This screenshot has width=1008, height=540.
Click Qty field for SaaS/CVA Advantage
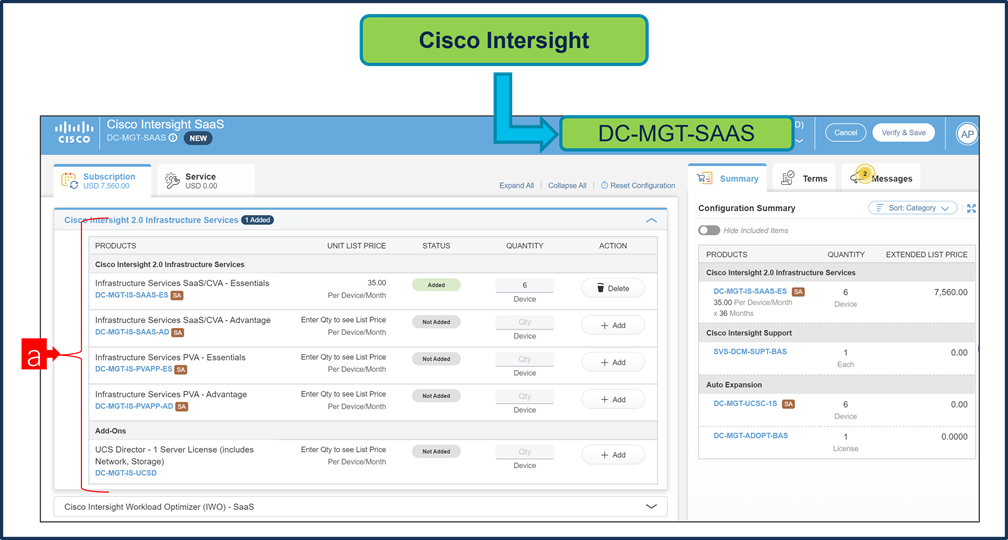(x=525, y=322)
